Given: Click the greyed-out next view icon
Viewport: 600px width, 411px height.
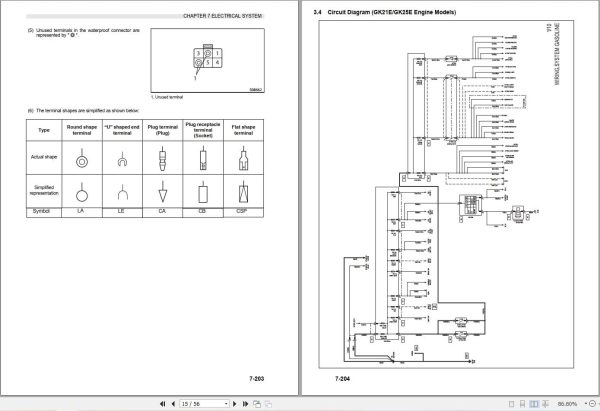Looking at the screenshot, I should (268, 404).
